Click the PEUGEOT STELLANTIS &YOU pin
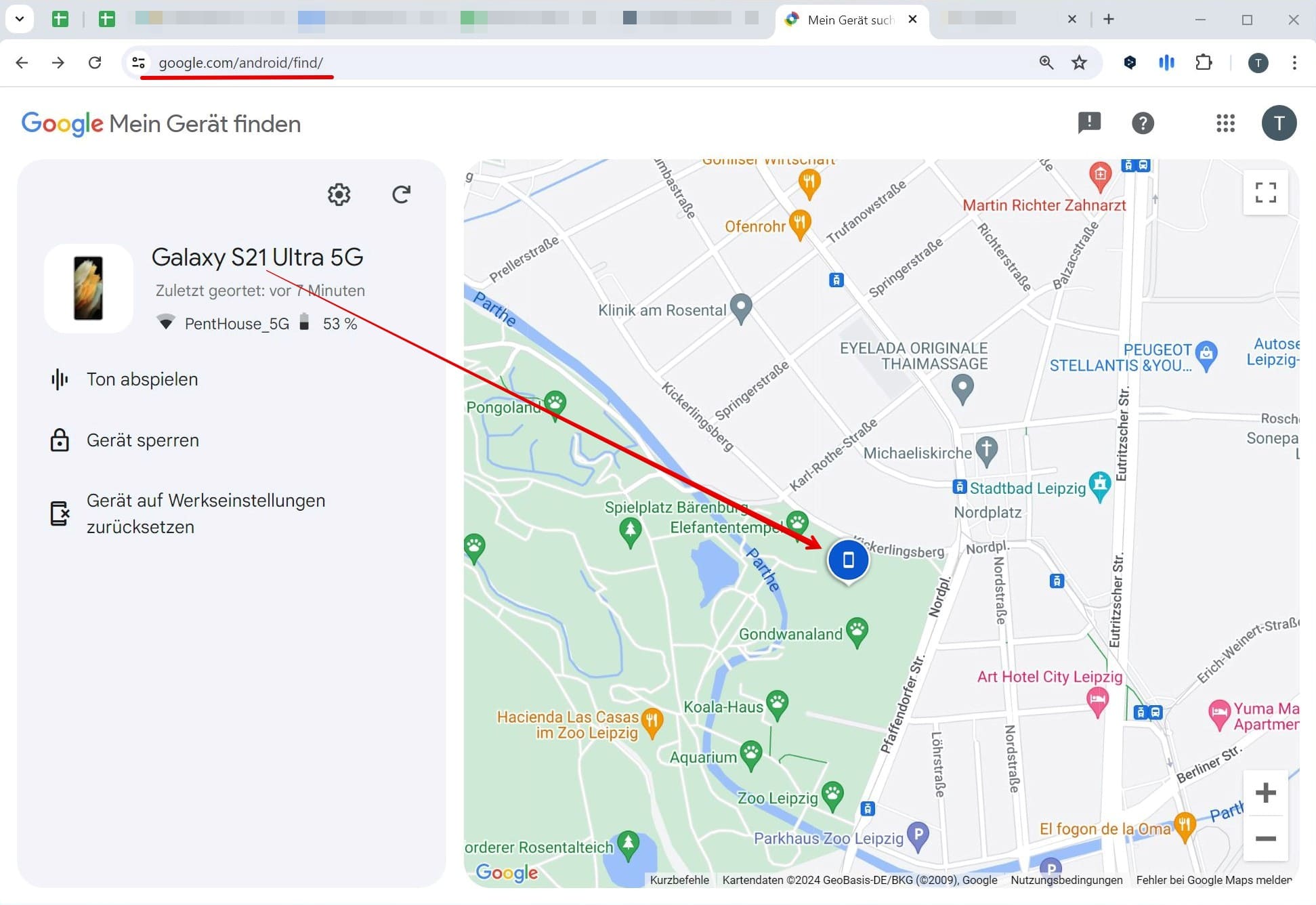1316x905 pixels. pos(1206,356)
